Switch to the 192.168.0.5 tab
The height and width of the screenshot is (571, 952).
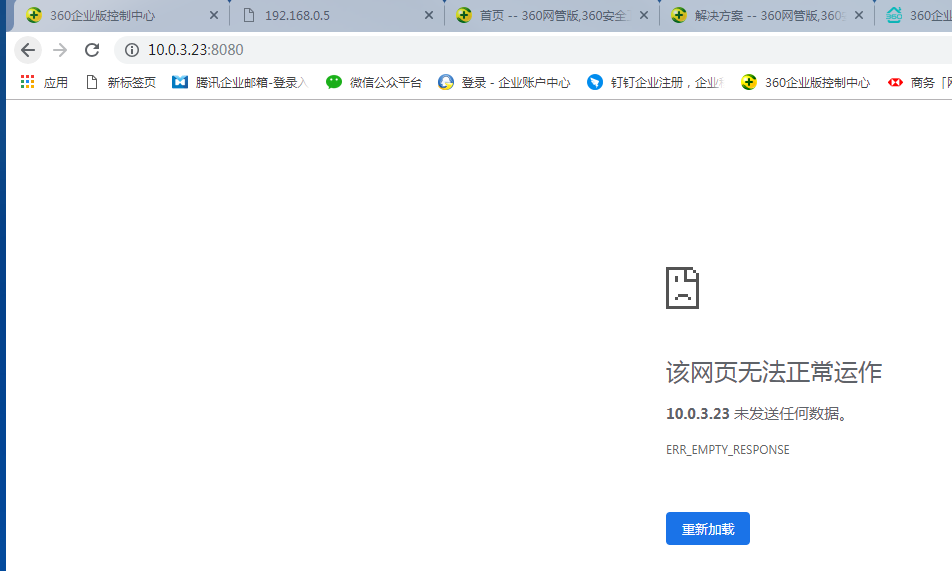pyautogui.click(x=338, y=16)
